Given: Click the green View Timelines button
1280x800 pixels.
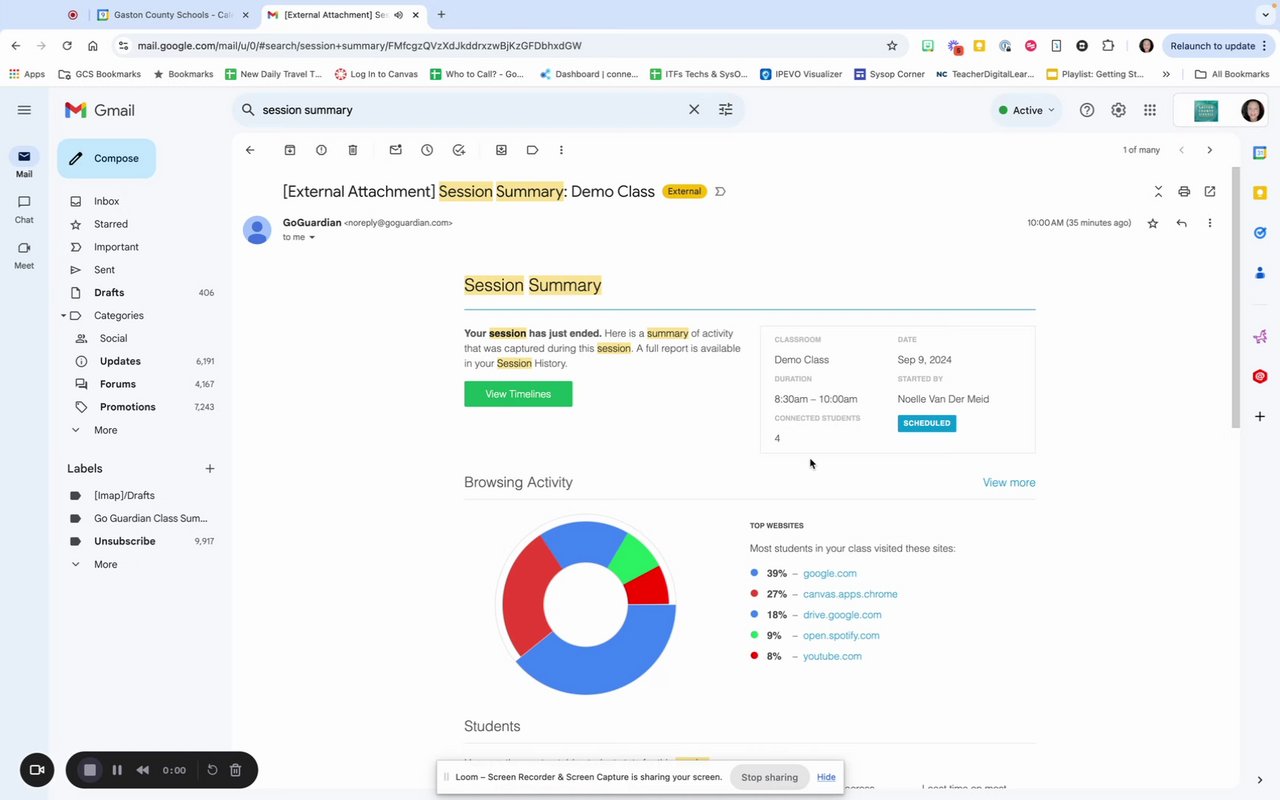Looking at the screenshot, I should coord(518,394).
